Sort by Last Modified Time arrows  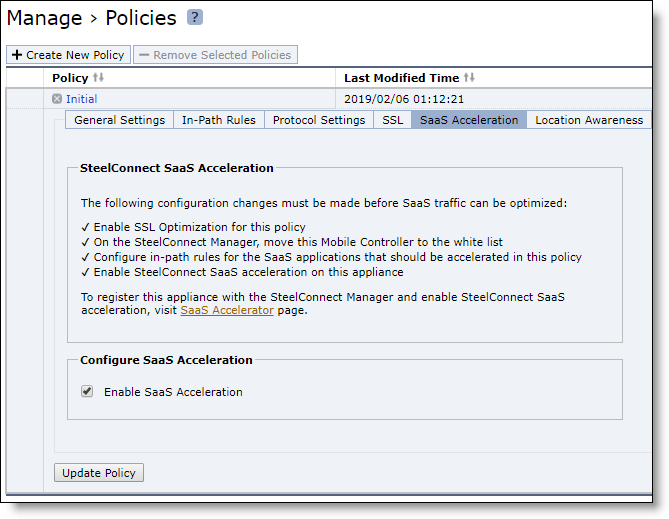click(x=469, y=78)
